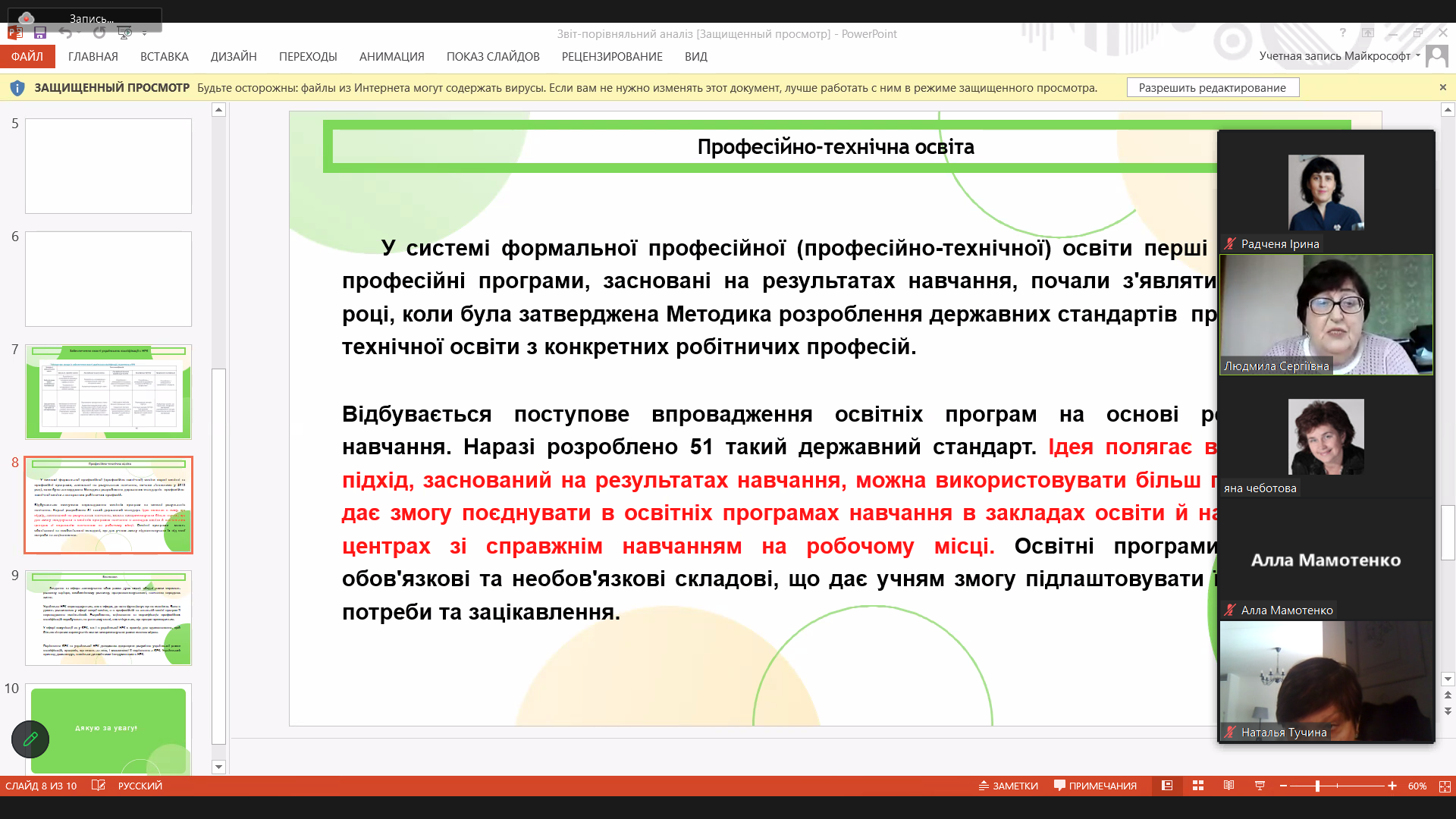Screen dimensions: 1456x819
Task: Click the account profile avatar icon
Action: tap(1436, 56)
